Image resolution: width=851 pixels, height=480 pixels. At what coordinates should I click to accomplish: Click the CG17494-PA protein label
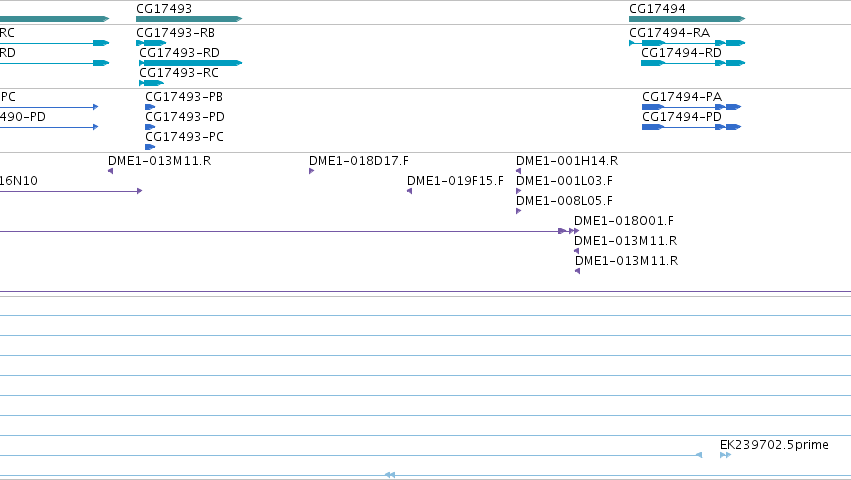(x=682, y=97)
